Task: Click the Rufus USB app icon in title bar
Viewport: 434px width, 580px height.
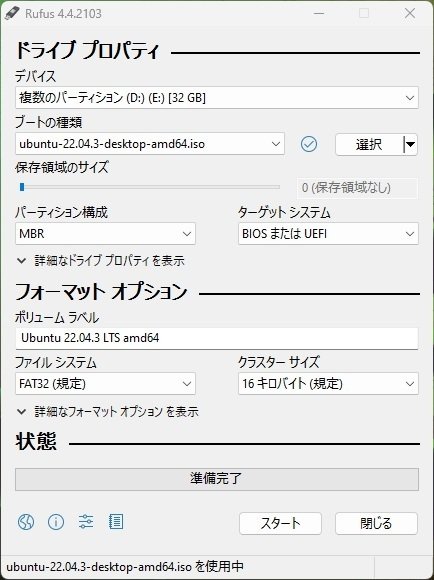Action: (x=12, y=13)
